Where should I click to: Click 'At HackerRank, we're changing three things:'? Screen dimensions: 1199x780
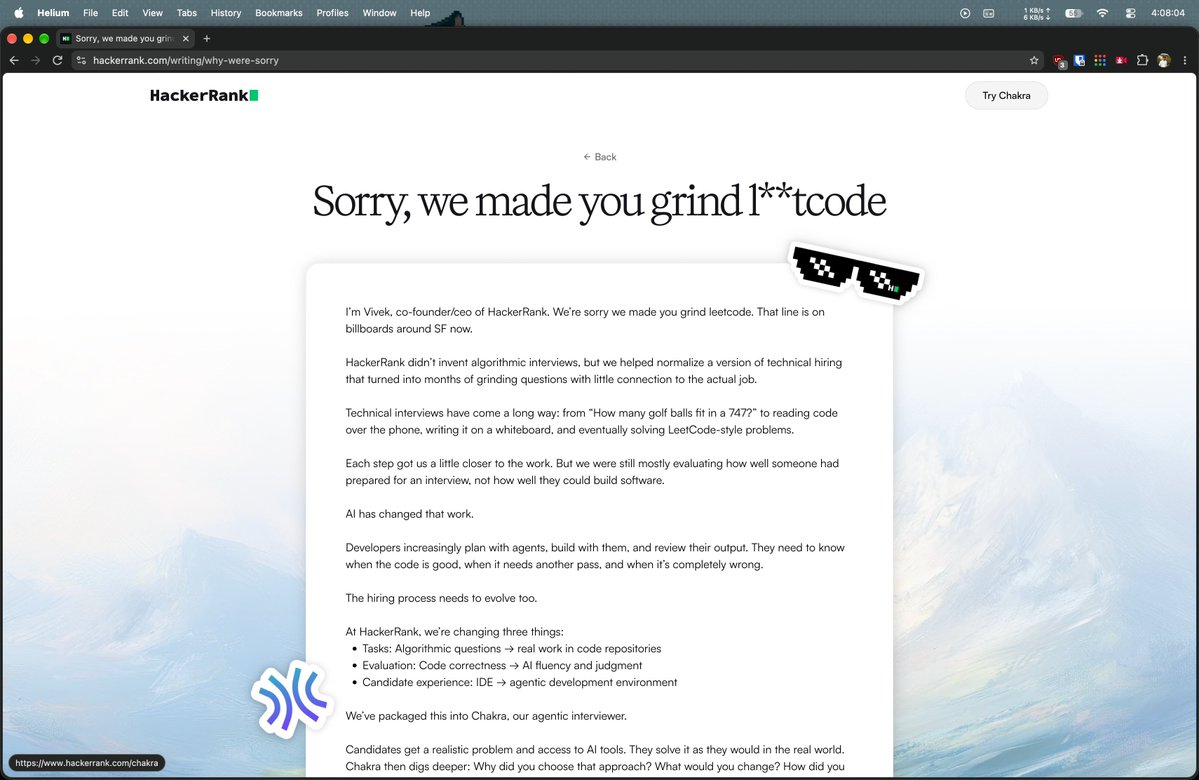click(454, 632)
